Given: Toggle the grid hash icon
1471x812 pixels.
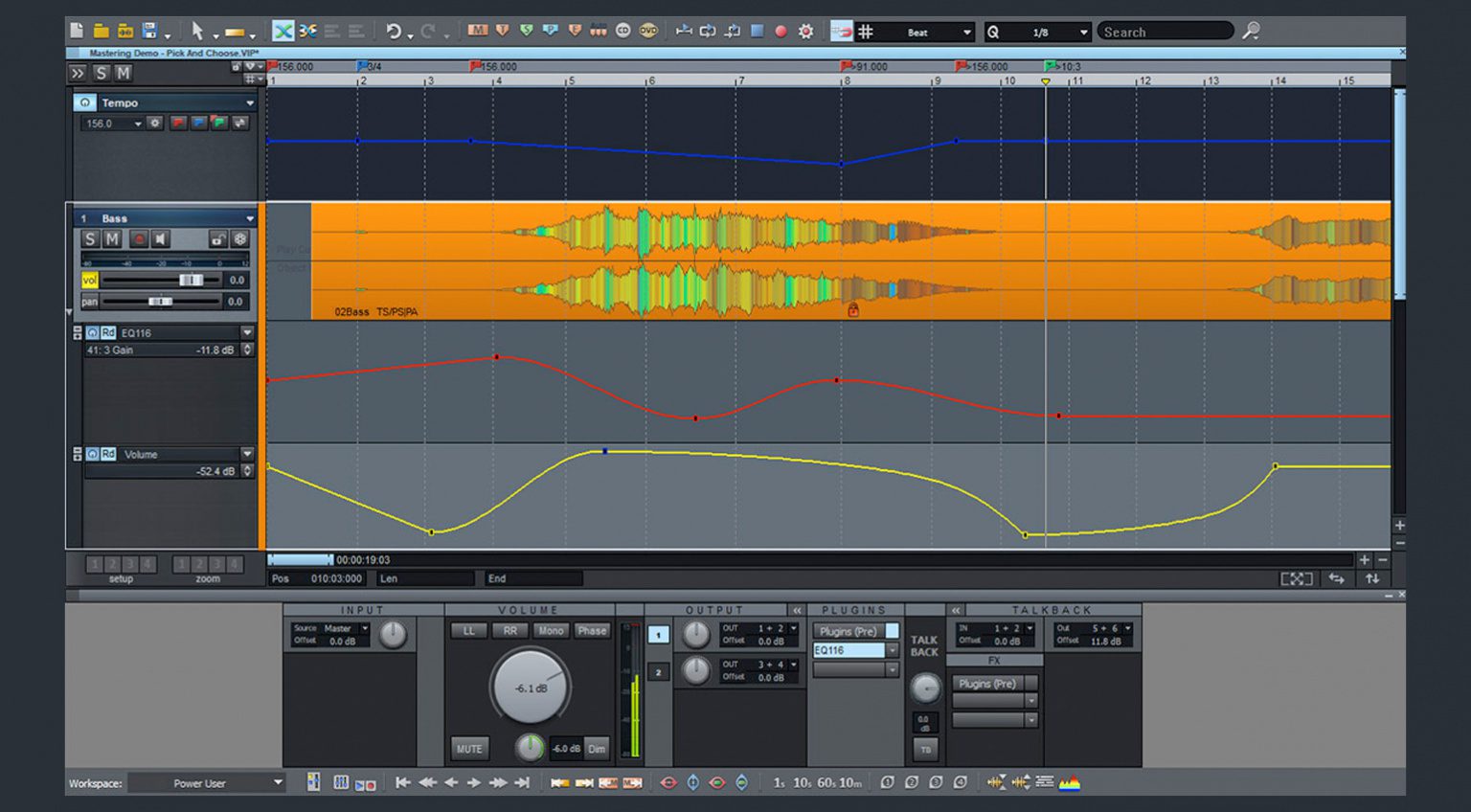Looking at the screenshot, I should click(866, 32).
